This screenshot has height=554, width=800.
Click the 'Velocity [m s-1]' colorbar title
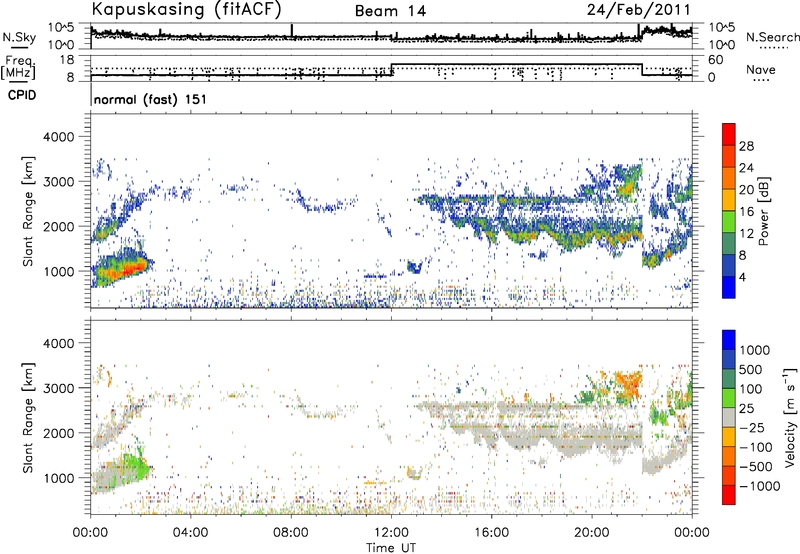click(x=790, y=417)
